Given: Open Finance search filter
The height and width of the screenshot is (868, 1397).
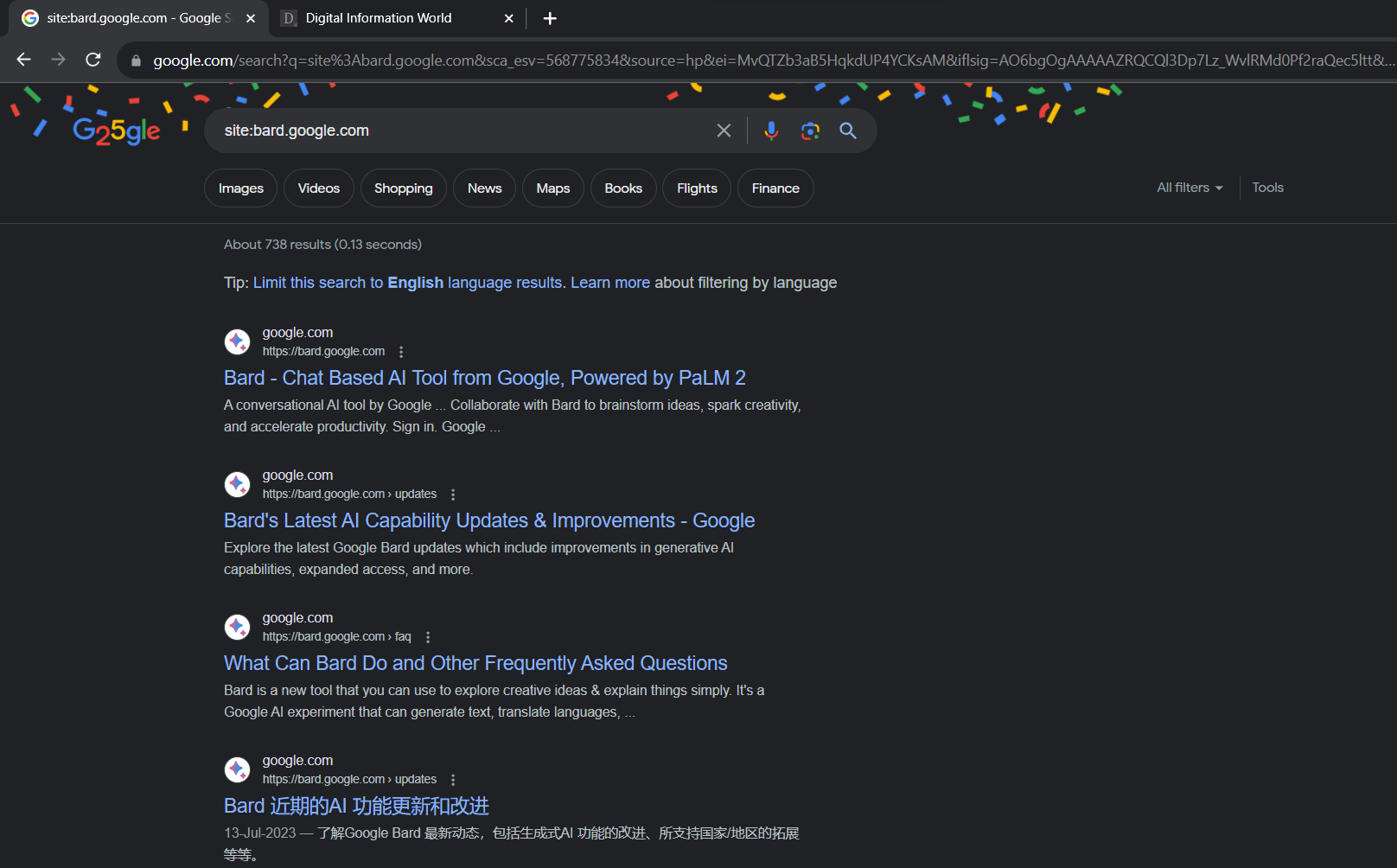Looking at the screenshot, I should [775, 188].
